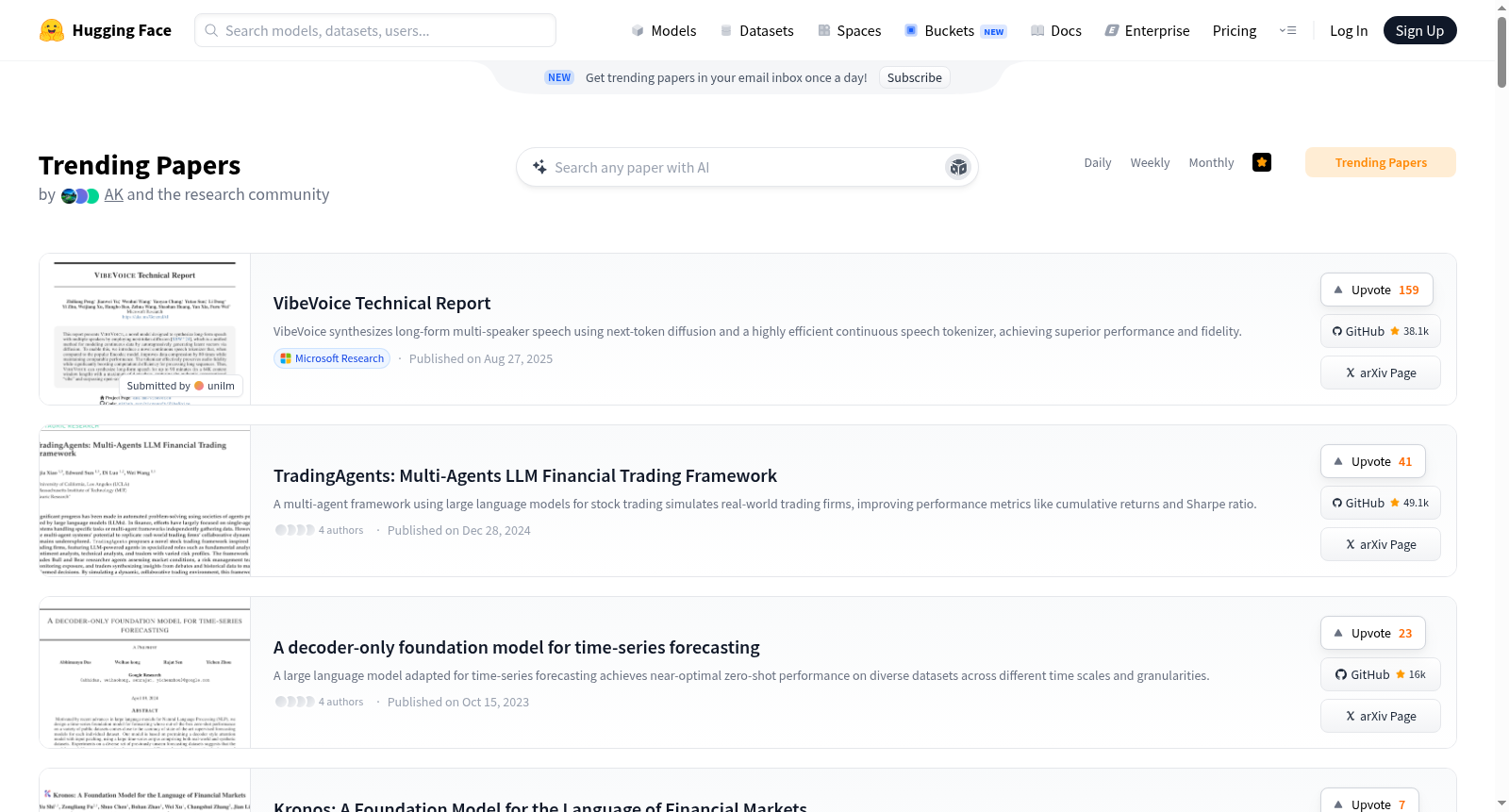
Task: Click the Enterprise icon in navigation
Action: 1112,30
